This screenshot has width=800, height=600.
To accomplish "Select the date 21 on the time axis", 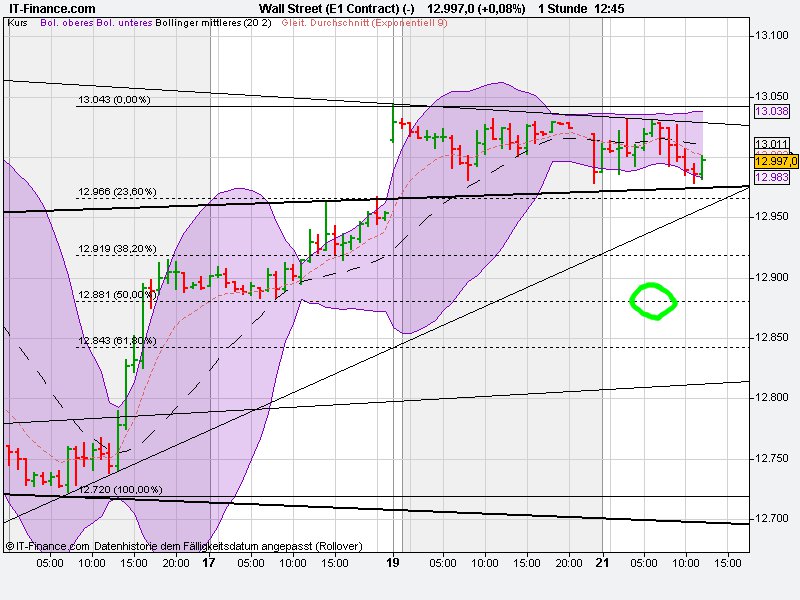I will (x=601, y=562).
